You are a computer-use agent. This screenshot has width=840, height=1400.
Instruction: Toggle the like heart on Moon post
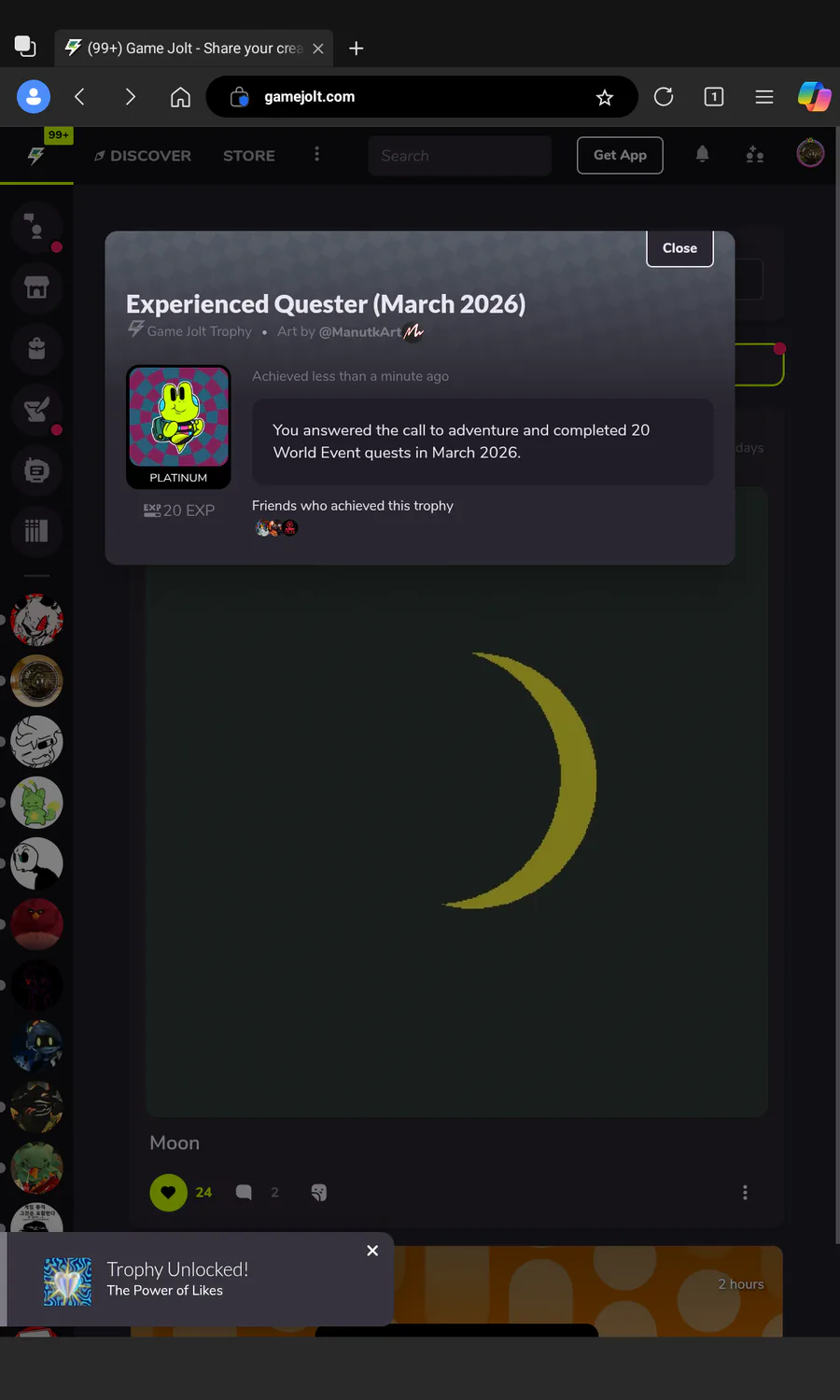point(168,1192)
